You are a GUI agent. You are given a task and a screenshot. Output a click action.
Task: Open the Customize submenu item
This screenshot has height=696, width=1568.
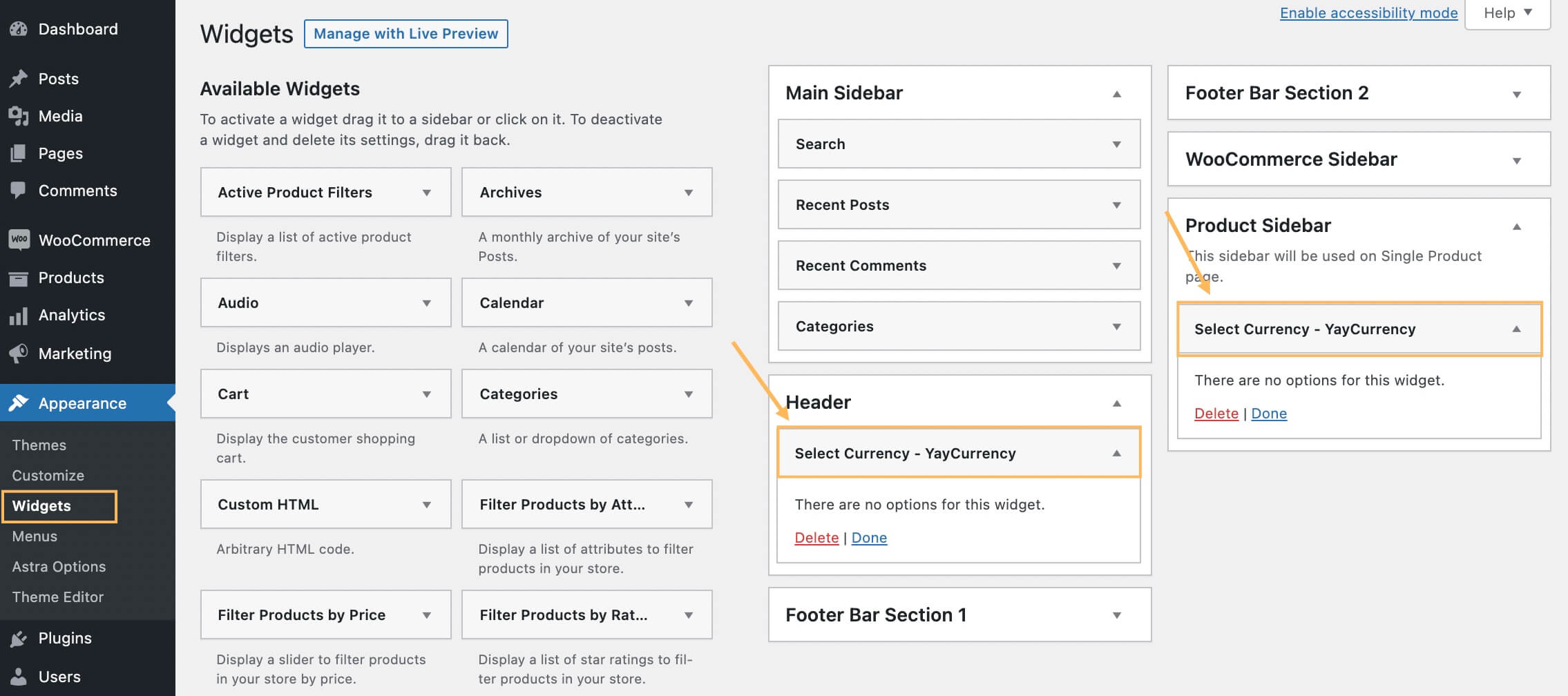tap(48, 476)
